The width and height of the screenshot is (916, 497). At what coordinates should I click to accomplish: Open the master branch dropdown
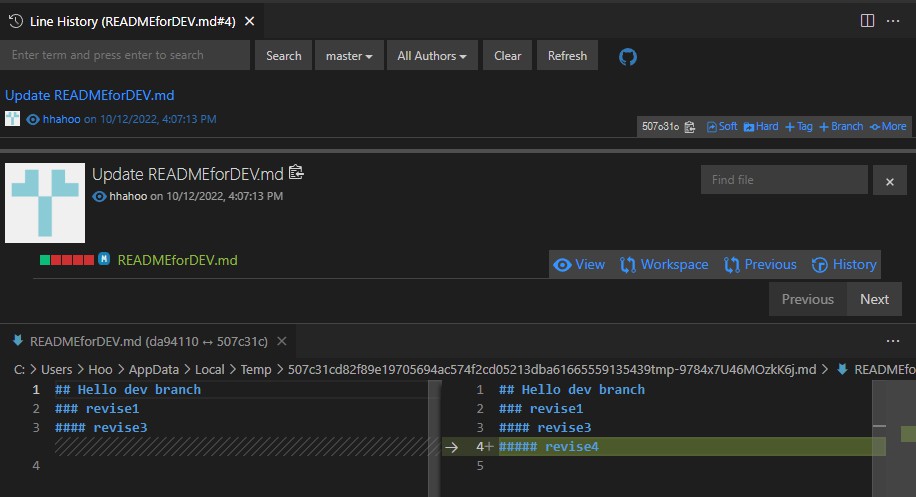click(349, 55)
